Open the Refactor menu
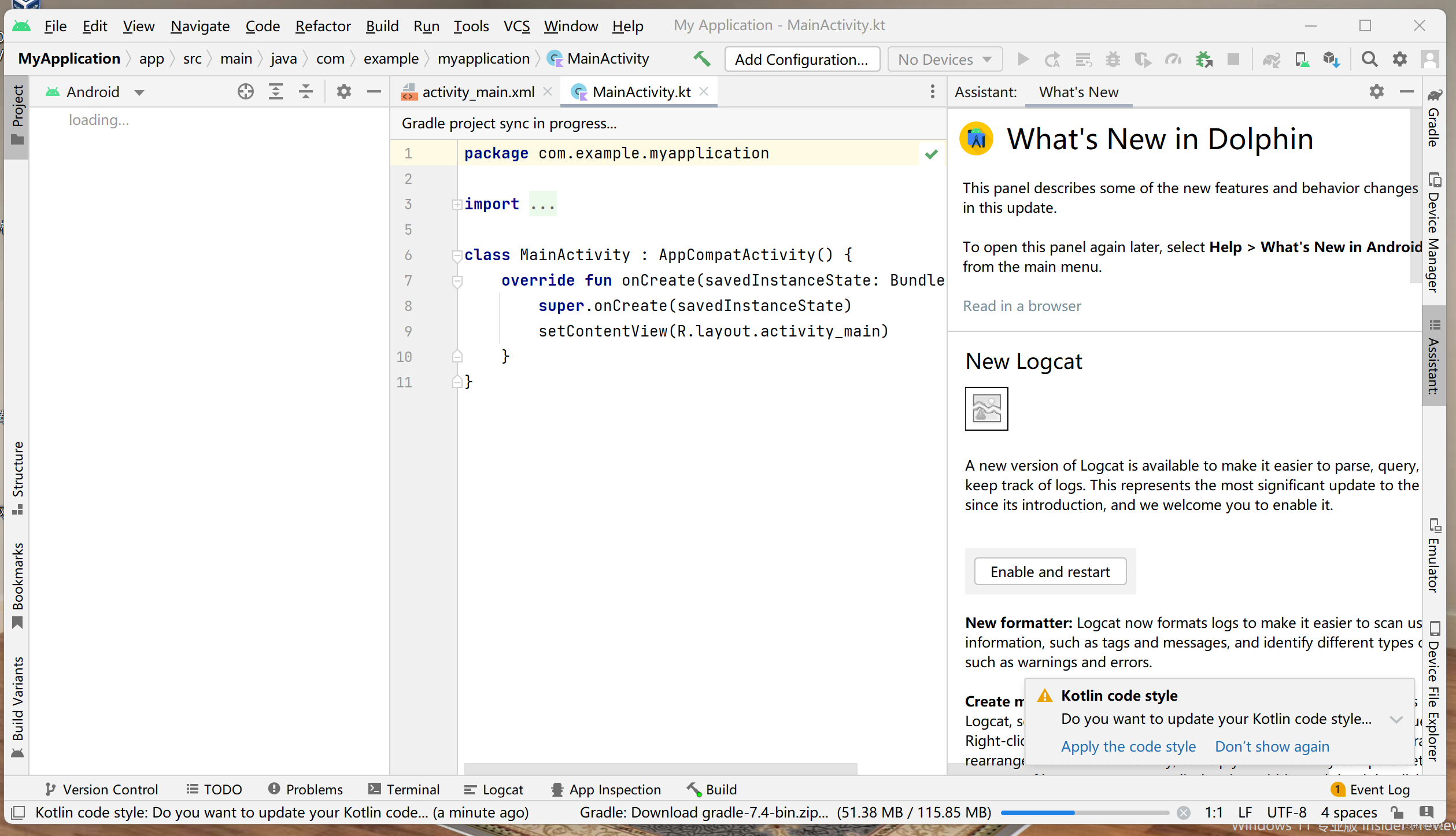Viewport: 1456px width, 836px height. tap(323, 26)
